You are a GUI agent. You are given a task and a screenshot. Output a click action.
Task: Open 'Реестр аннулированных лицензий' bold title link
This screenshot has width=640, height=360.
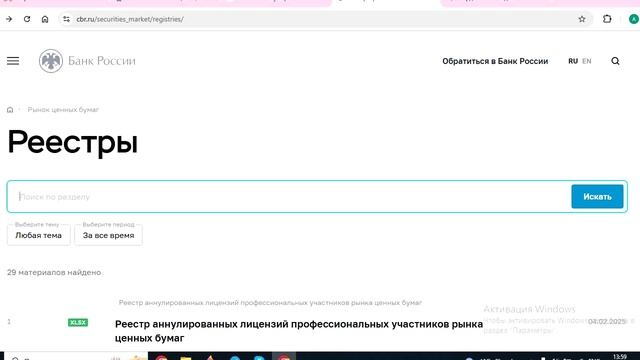point(299,331)
